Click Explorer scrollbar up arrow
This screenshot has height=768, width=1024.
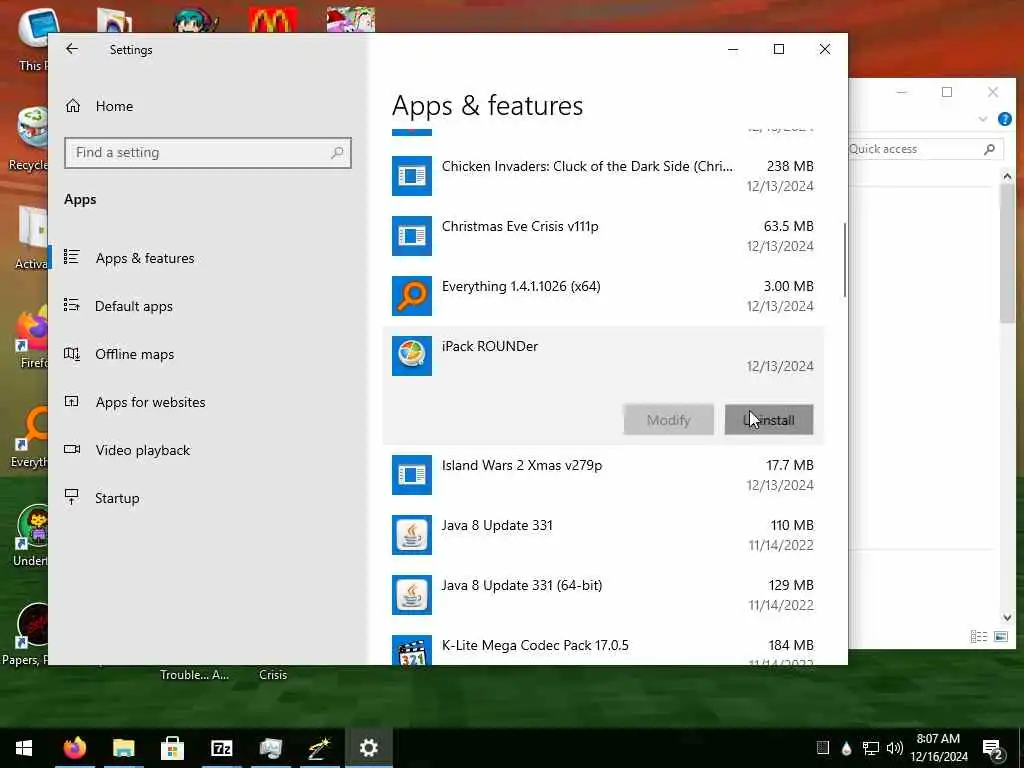[x=1007, y=176]
